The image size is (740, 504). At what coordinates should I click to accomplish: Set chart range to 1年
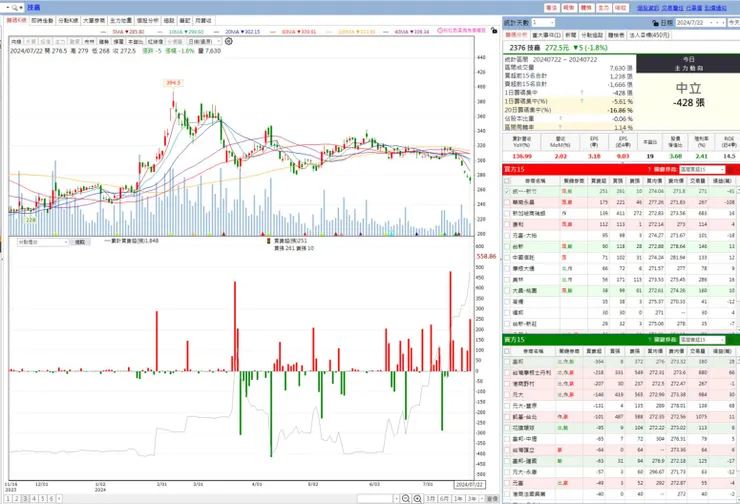(458, 498)
